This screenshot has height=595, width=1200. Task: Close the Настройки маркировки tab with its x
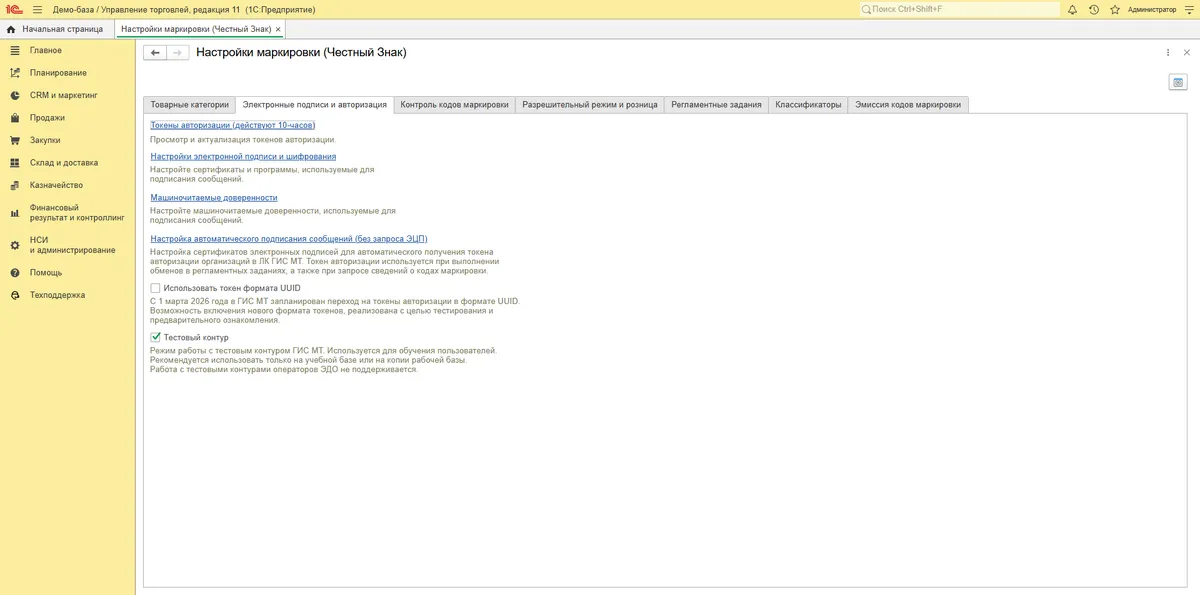pyautogui.click(x=278, y=30)
